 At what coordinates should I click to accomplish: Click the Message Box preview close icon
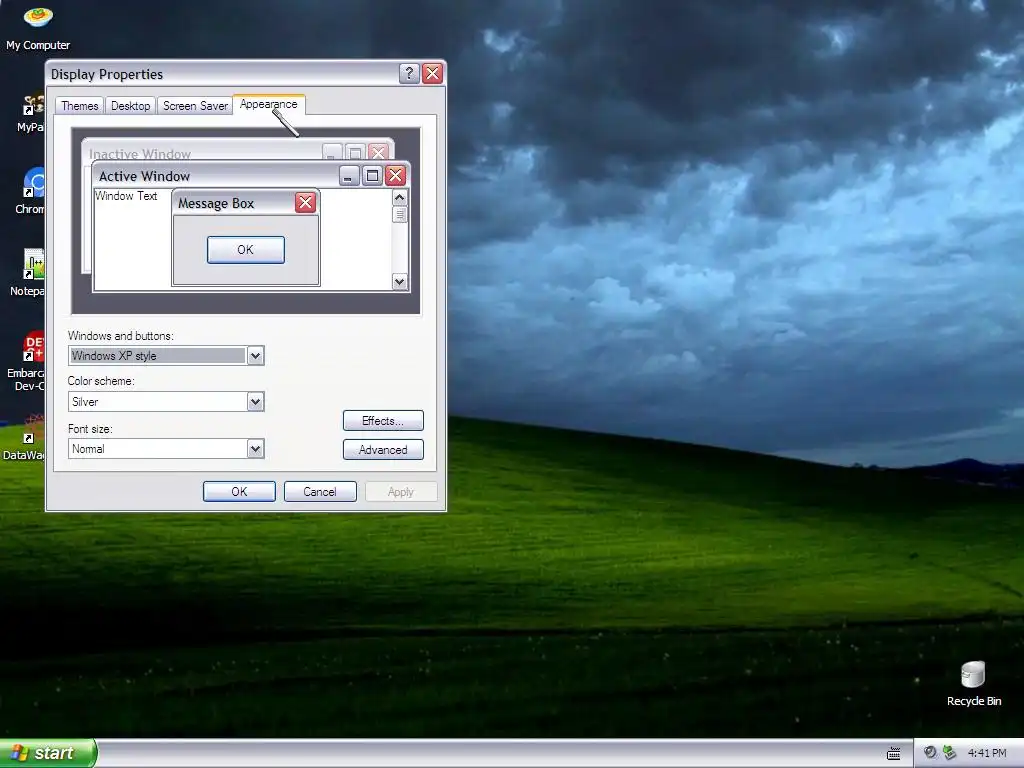[305, 203]
